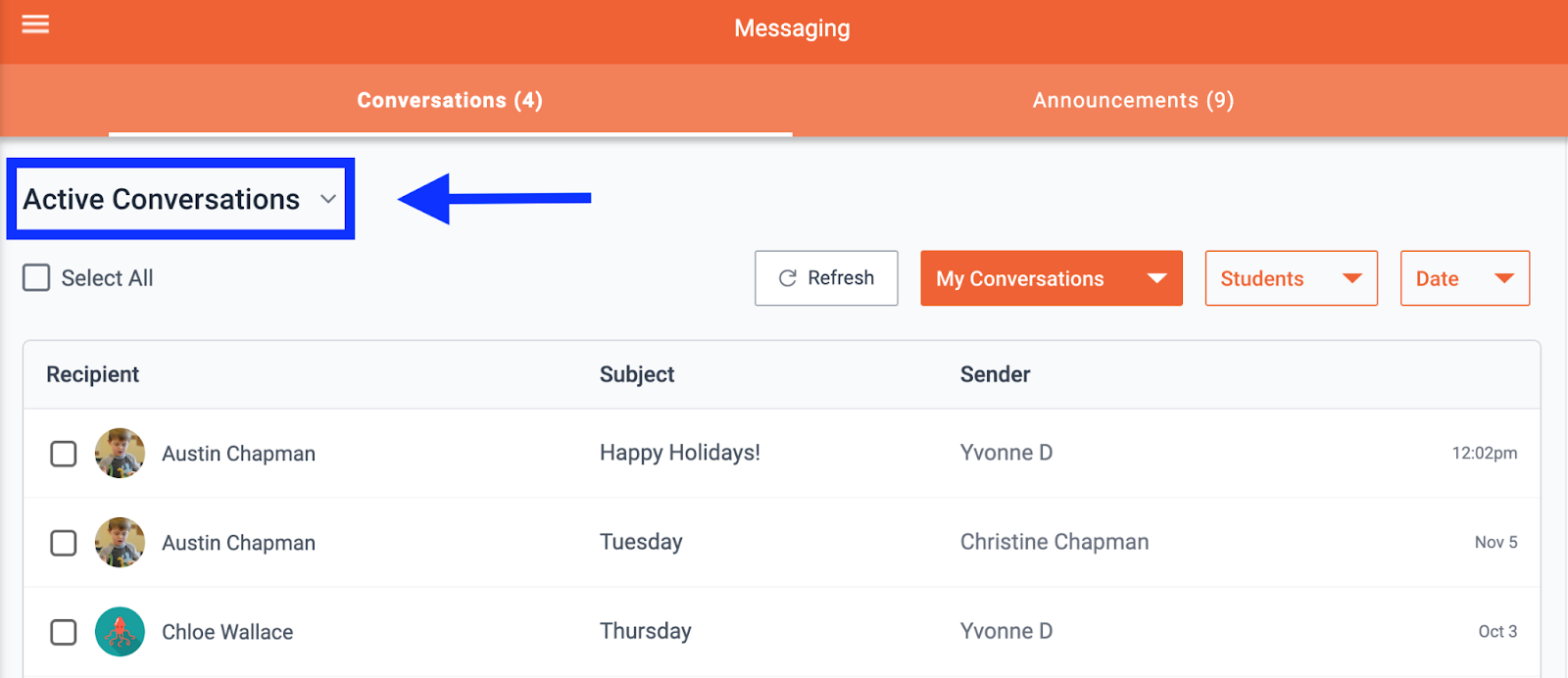Open the Happy Holidays! conversation subject
Screen dimensions: 1568x678
tap(679, 453)
